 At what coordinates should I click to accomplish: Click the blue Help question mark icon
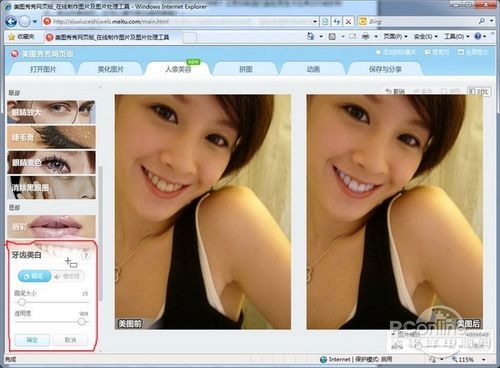[478, 36]
